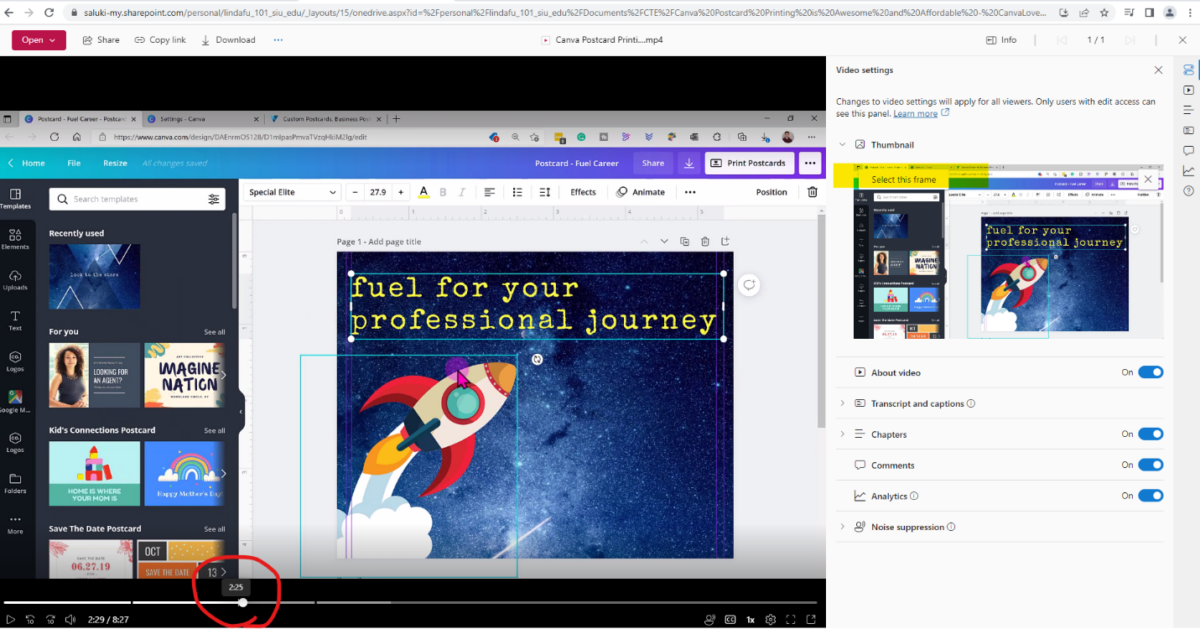This screenshot has height=629, width=1200.
Task: Turn off the Comments setting
Action: [x=1150, y=465]
